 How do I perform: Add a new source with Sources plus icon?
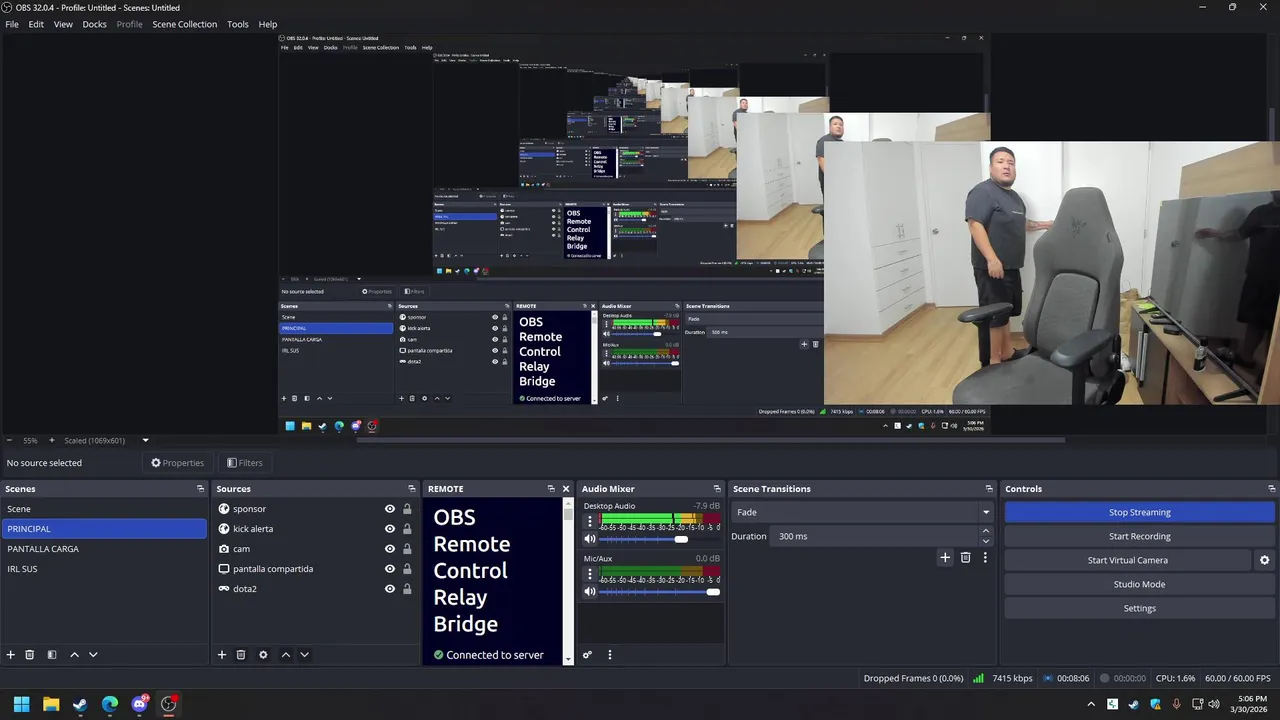(x=222, y=655)
